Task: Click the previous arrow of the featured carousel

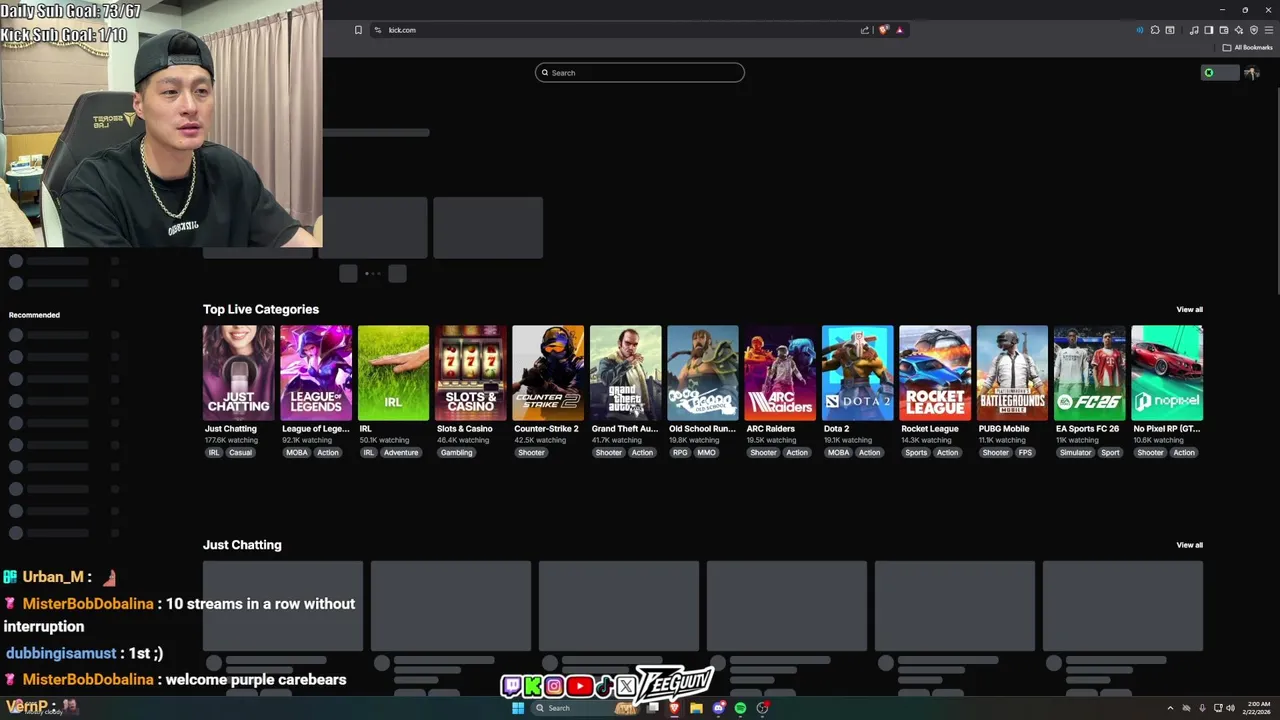Action: coord(348,273)
